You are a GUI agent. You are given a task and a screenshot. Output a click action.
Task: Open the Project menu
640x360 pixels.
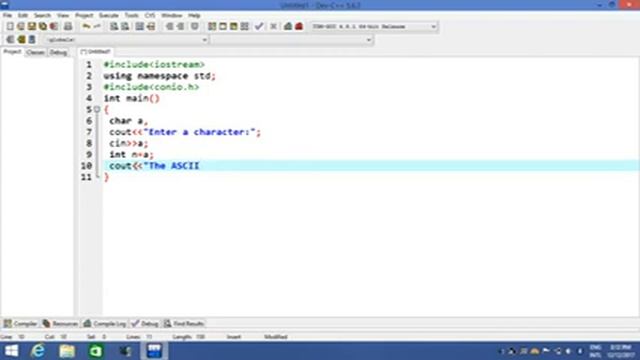pyautogui.click(x=84, y=16)
